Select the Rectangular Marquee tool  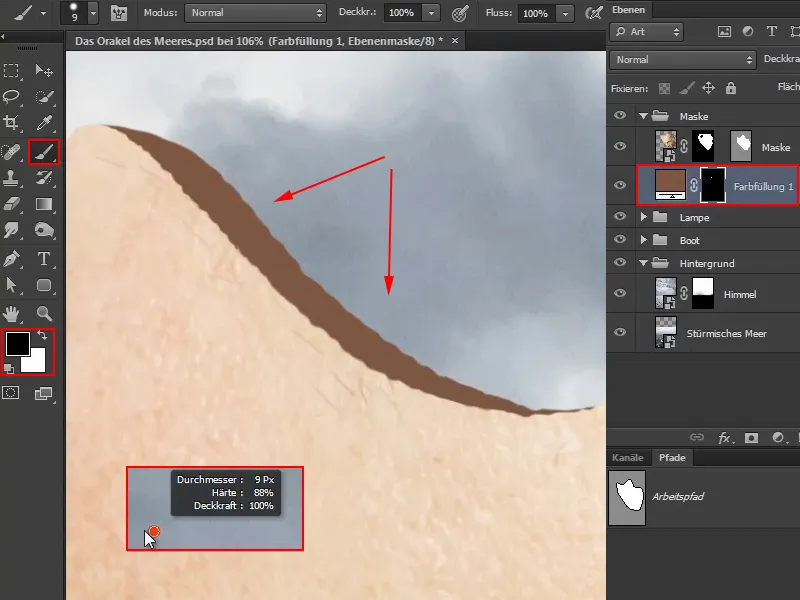(x=11, y=70)
